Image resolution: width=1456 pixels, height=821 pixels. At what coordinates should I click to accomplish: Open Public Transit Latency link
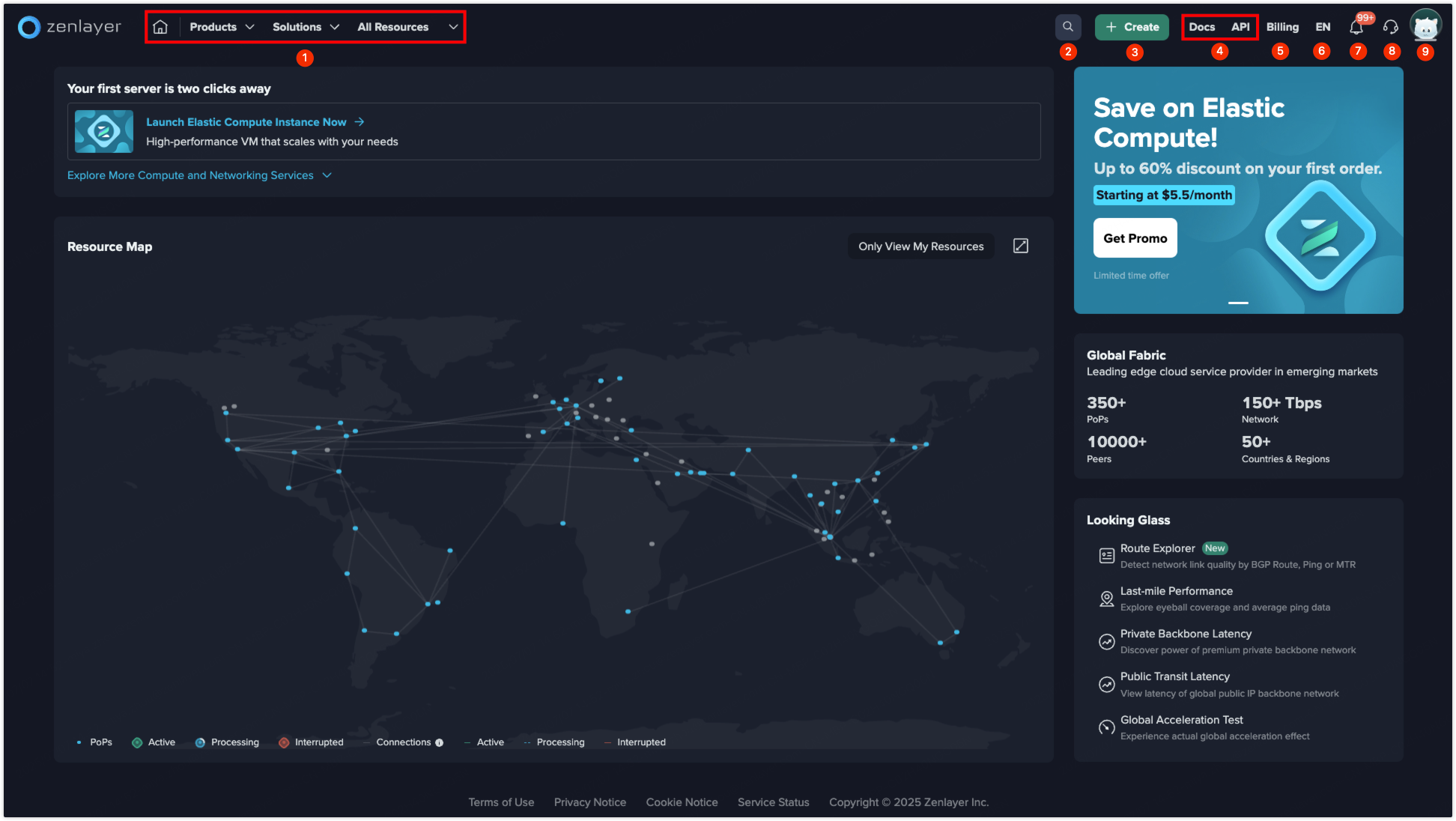point(1175,676)
